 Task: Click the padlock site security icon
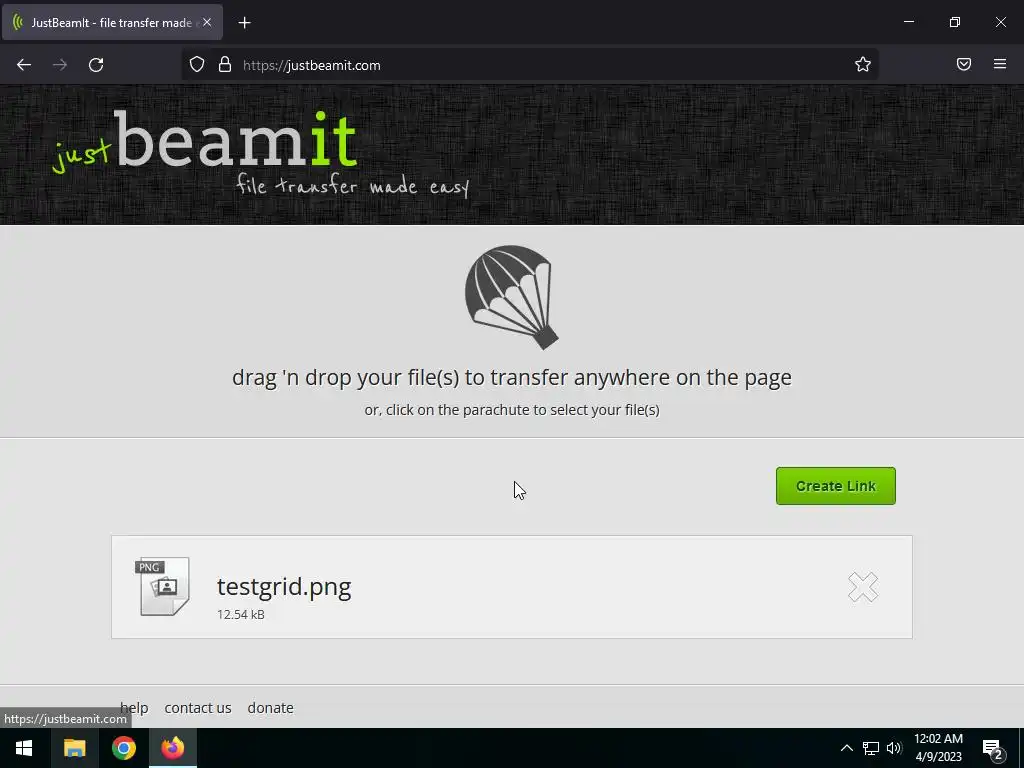point(225,65)
